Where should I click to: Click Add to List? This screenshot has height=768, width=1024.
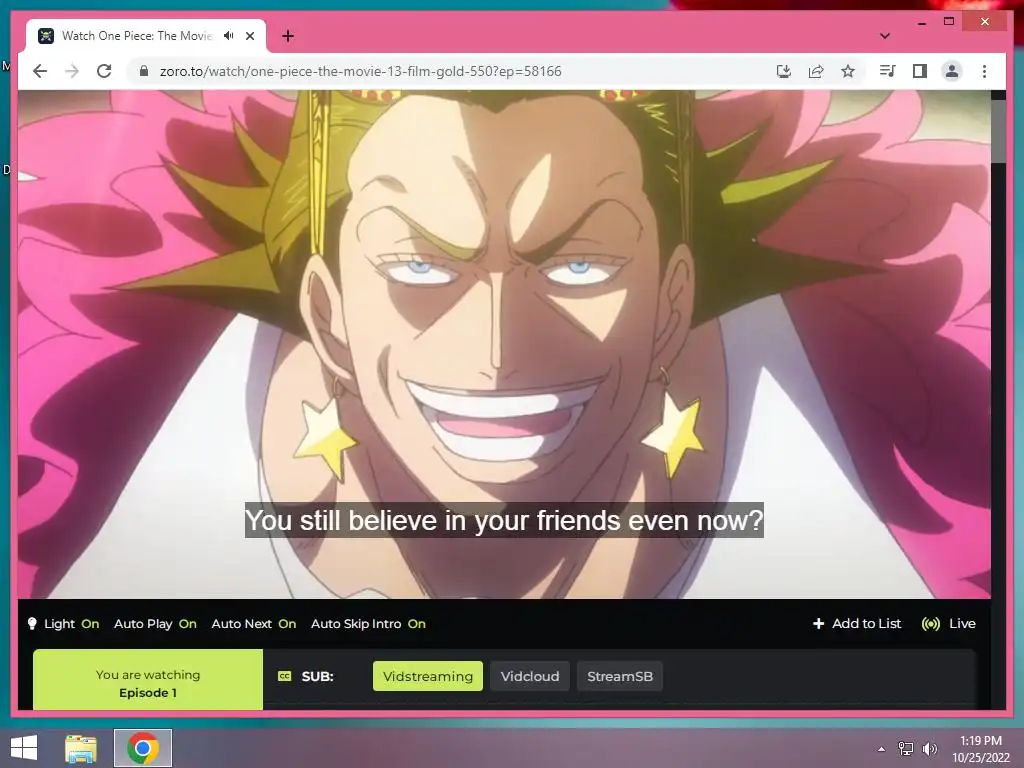pos(857,624)
